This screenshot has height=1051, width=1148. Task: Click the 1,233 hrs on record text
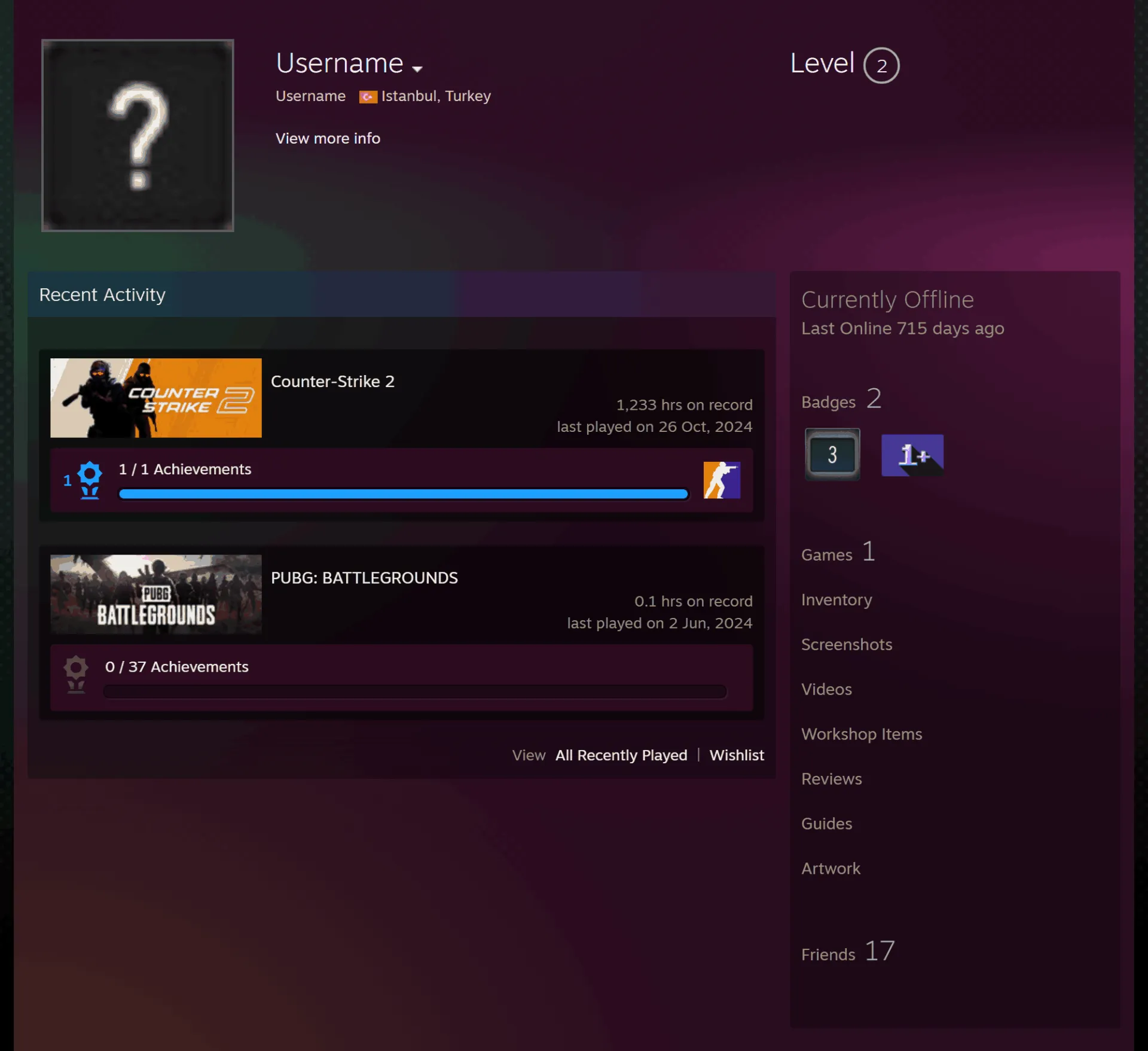click(x=684, y=405)
